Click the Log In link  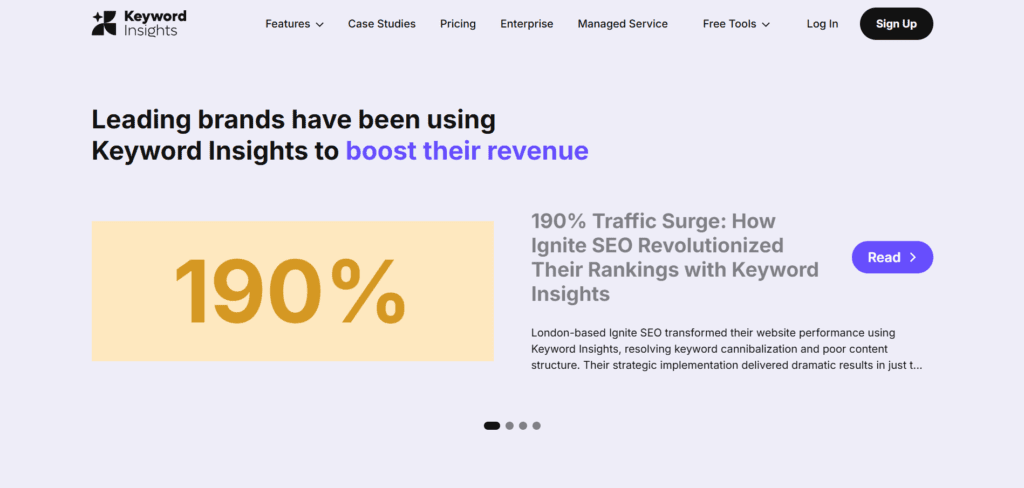pos(822,24)
